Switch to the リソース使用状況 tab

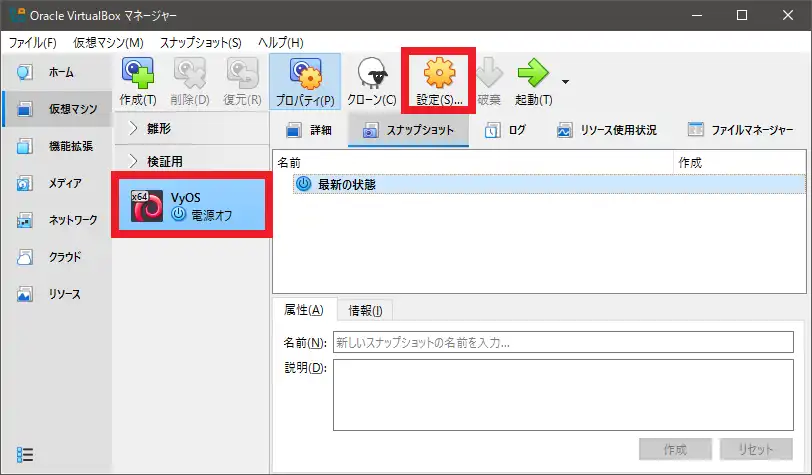[607, 130]
